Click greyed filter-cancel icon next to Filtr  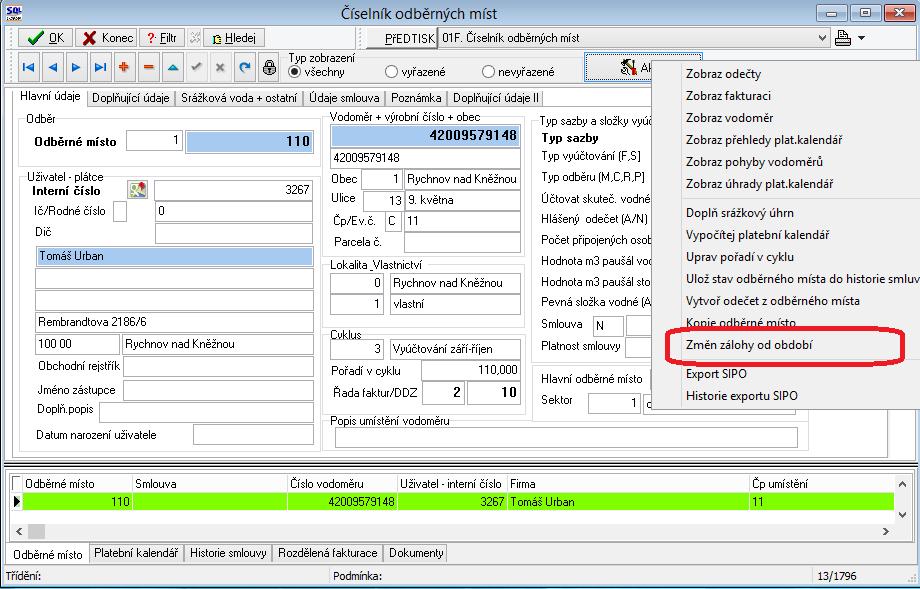click(195, 38)
